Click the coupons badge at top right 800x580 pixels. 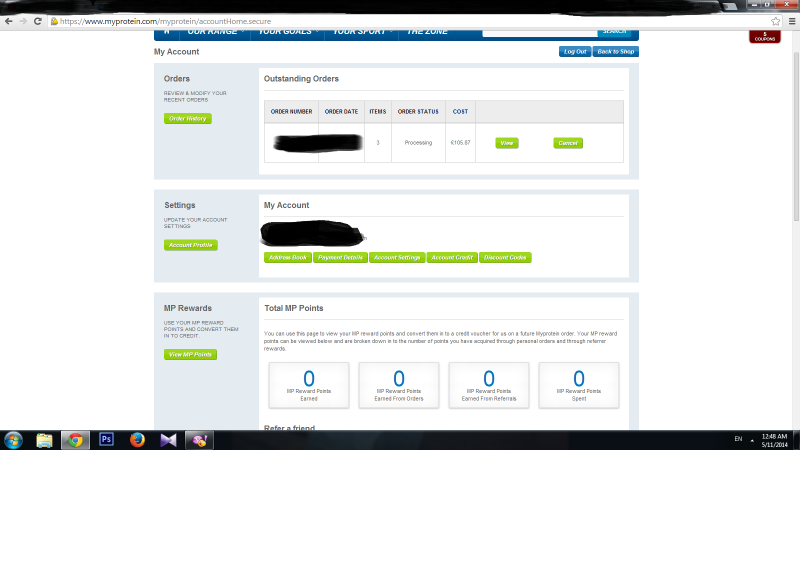pos(764,36)
